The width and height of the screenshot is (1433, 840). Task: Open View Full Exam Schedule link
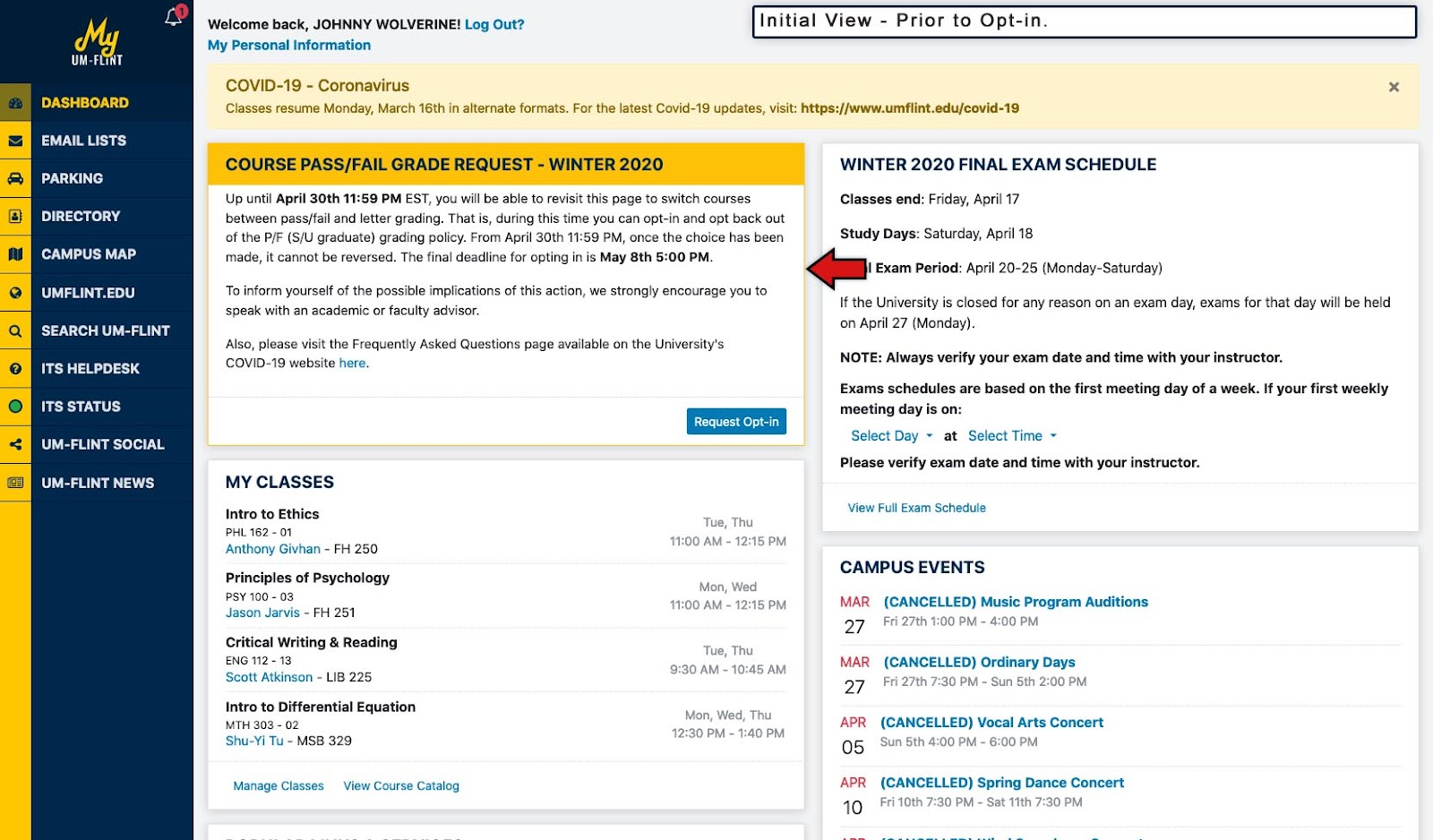pyautogui.click(x=917, y=508)
